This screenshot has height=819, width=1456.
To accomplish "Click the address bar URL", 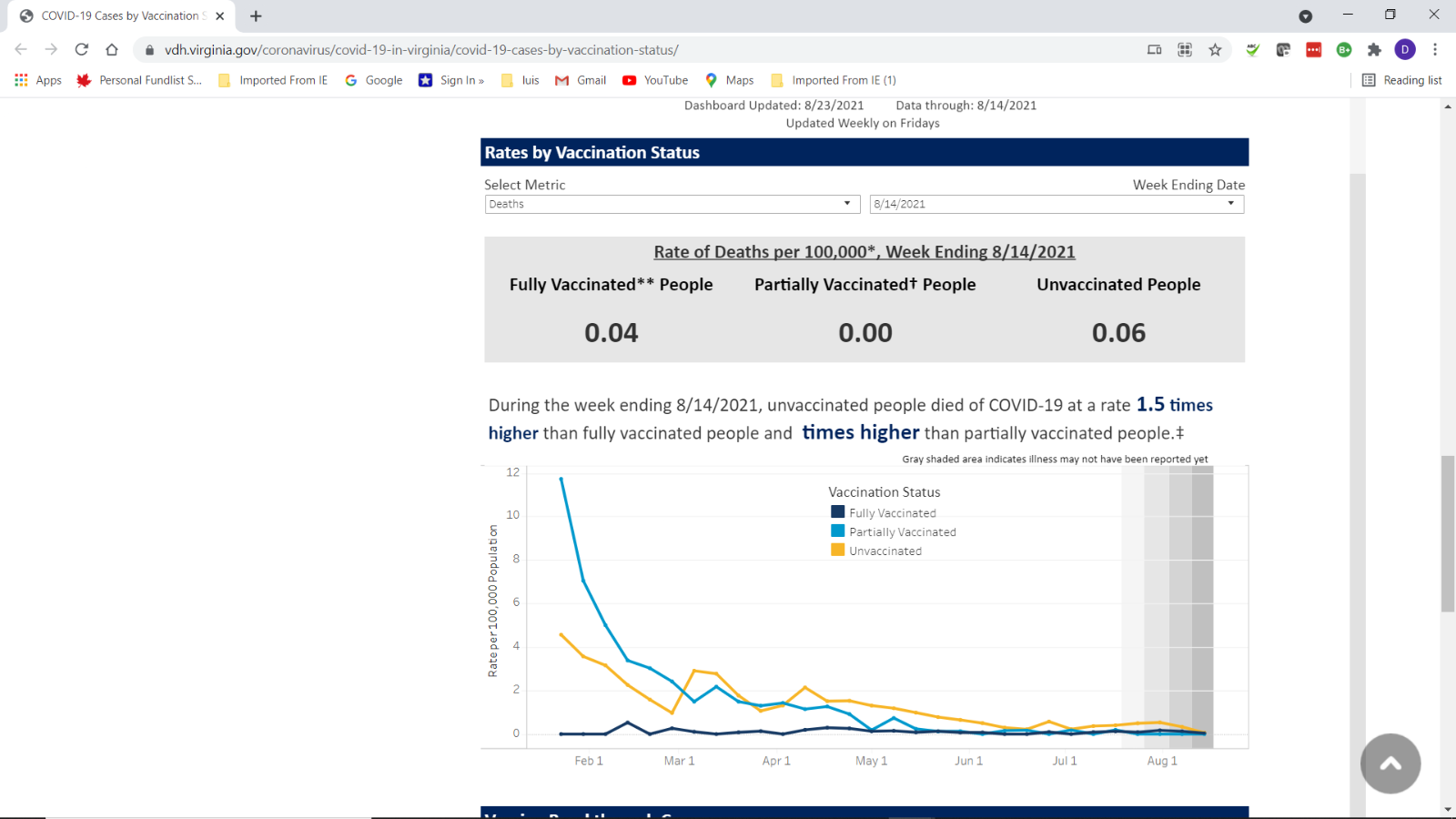I will [x=421, y=50].
